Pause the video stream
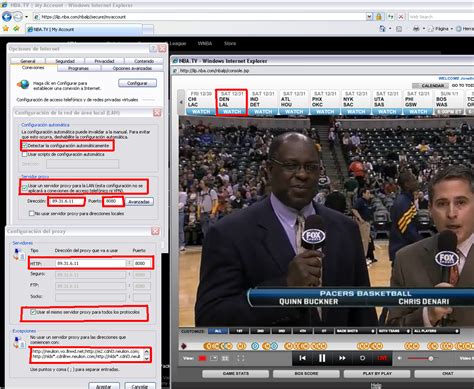 [x=322, y=358]
